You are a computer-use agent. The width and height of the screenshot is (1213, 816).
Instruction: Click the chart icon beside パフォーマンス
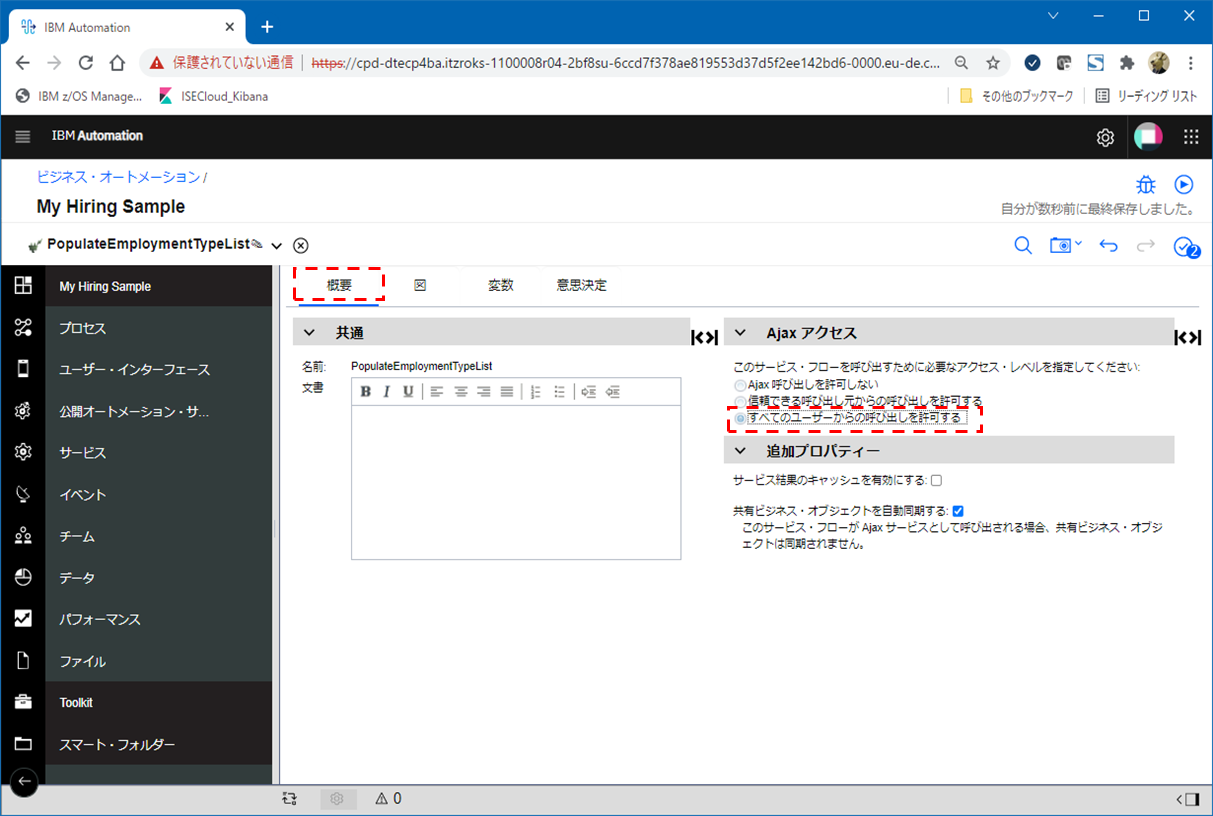point(23,619)
